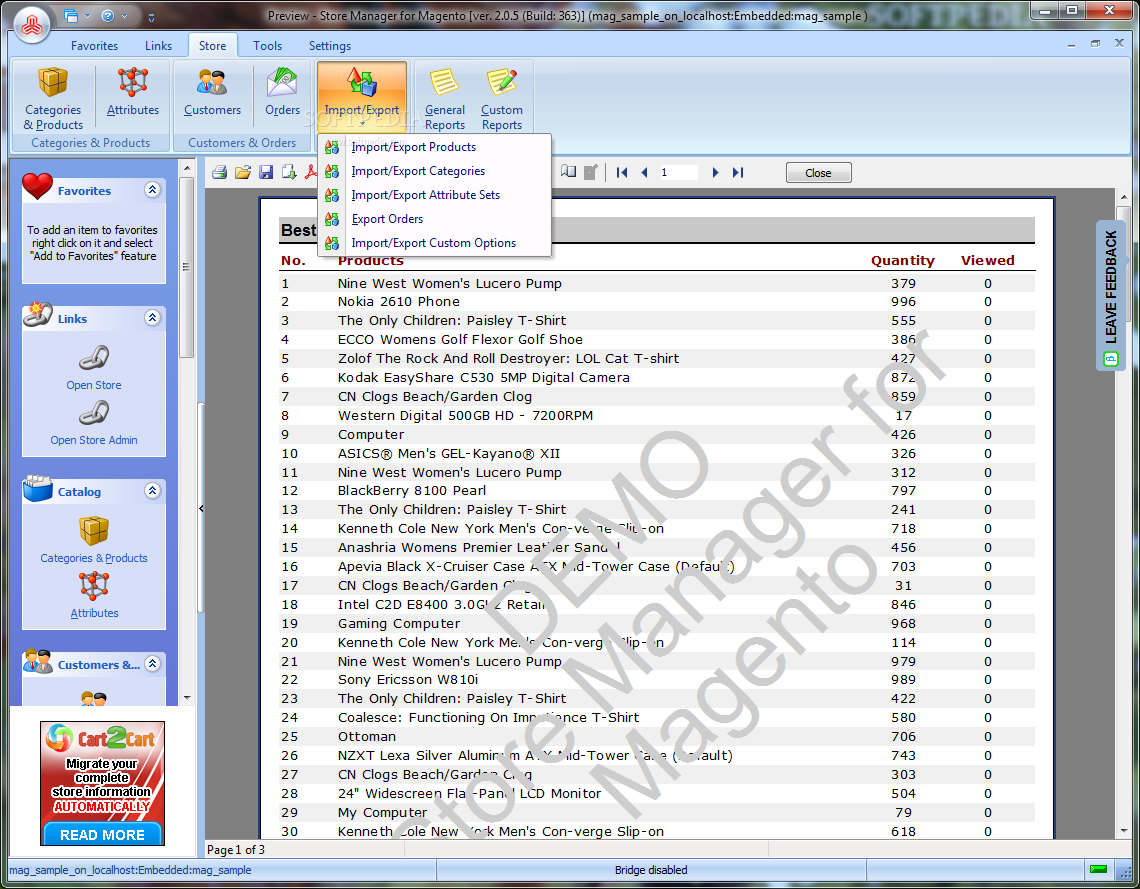
Task: Click the windows icon in quick access toolbar
Action: [x=71, y=16]
